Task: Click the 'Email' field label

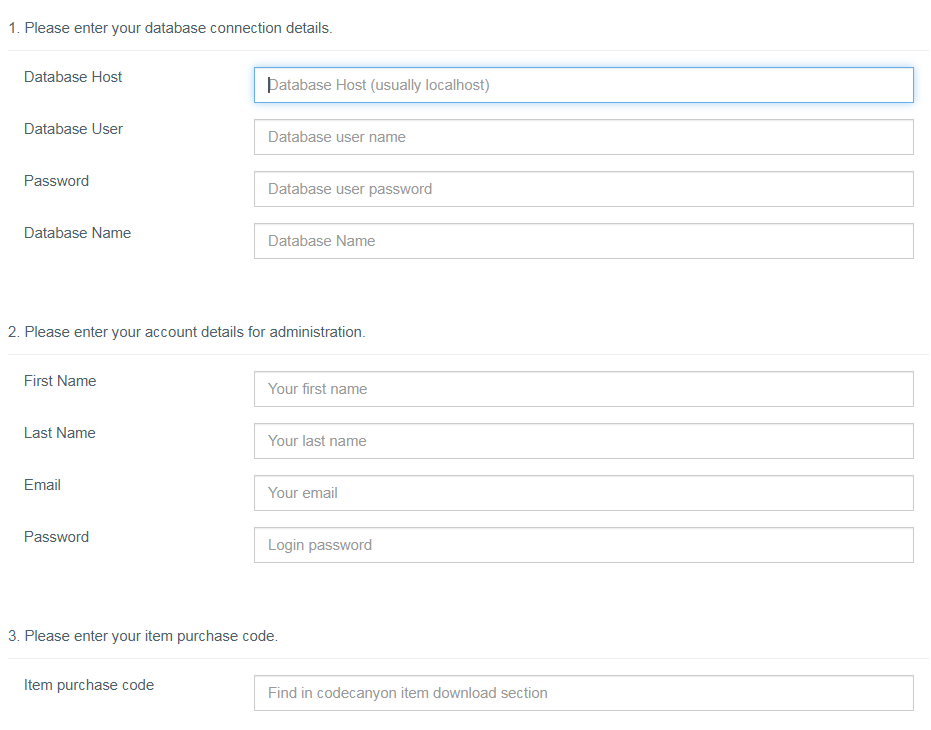Action: pos(42,485)
